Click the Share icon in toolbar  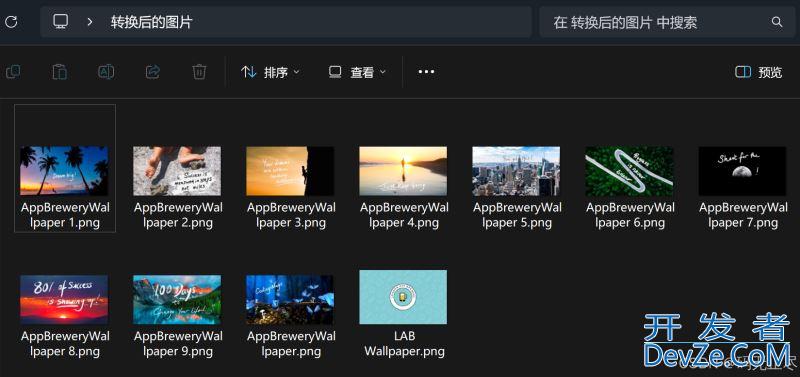pyautogui.click(x=153, y=72)
